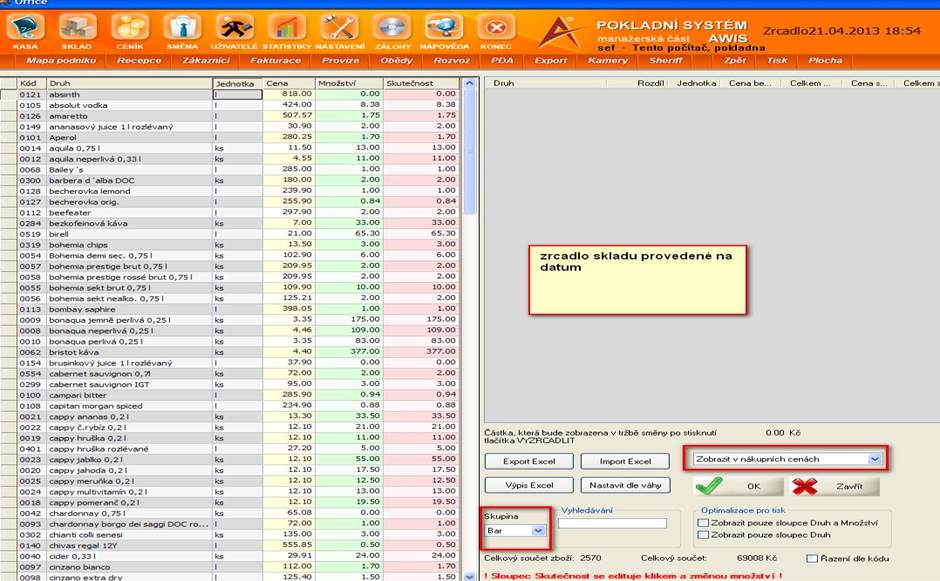
Task: Select the 'bezkofeinová káva' item row
Action: coord(230,224)
